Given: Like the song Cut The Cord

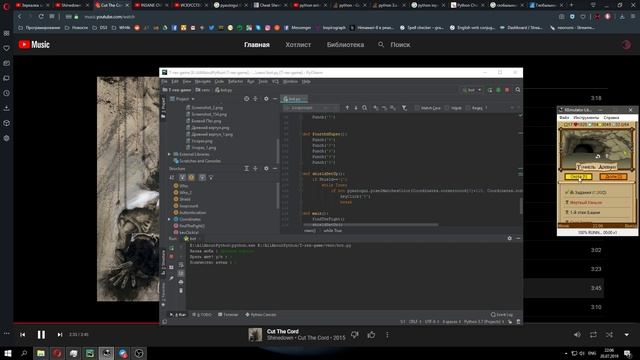Looking at the screenshot, I should tap(371, 335).
